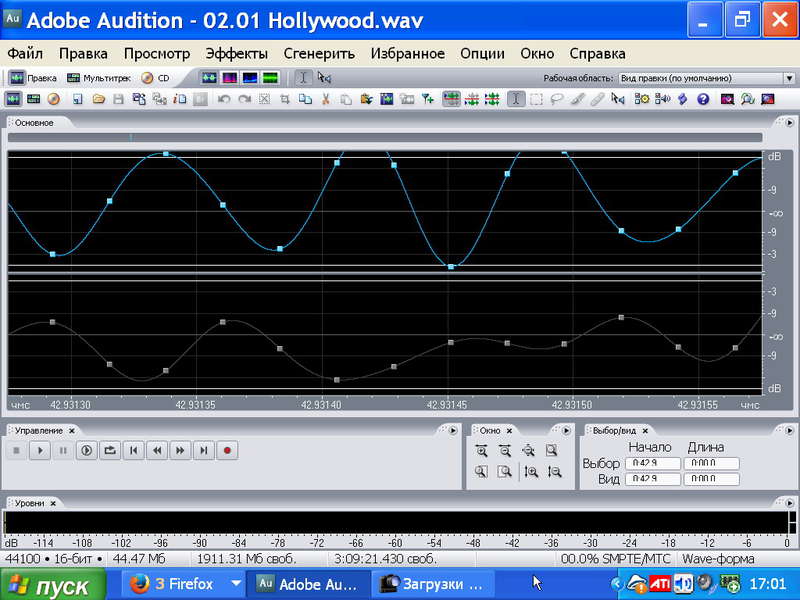Click the Crop tool icon

coord(285,99)
